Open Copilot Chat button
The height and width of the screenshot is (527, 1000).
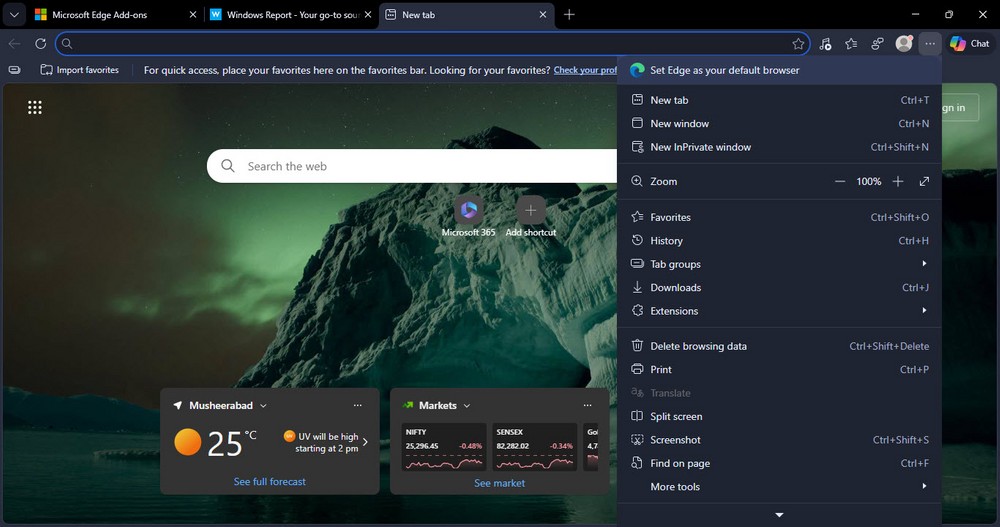(x=969, y=44)
